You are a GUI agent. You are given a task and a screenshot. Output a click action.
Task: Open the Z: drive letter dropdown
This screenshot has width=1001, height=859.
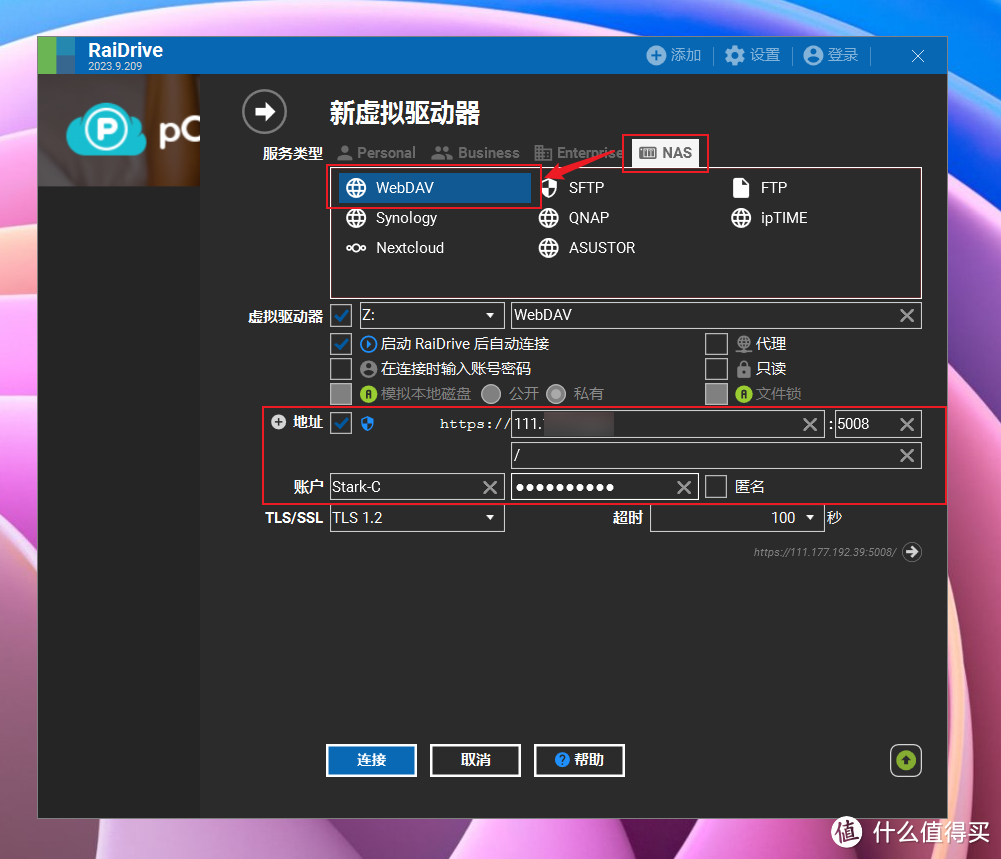(432, 315)
